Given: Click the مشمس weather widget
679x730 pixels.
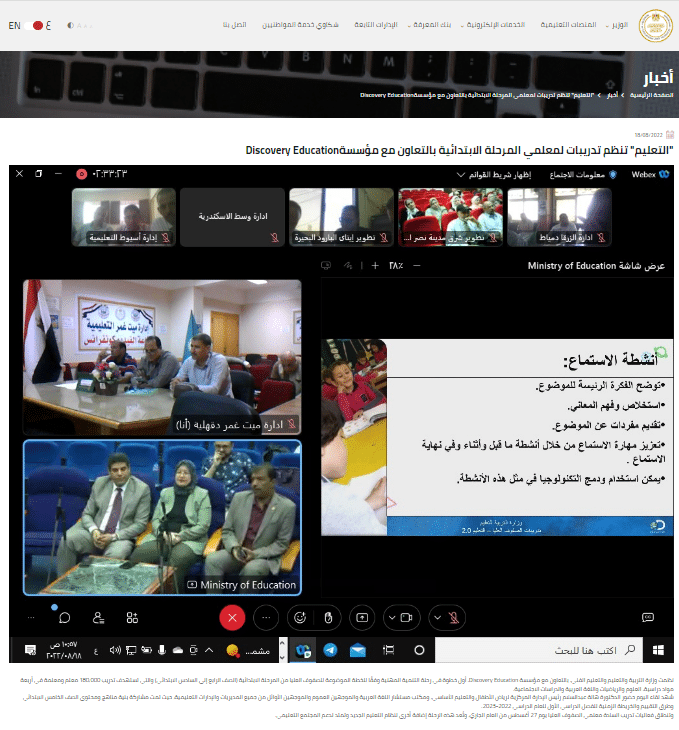Looking at the screenshot, I should [248, 650].
